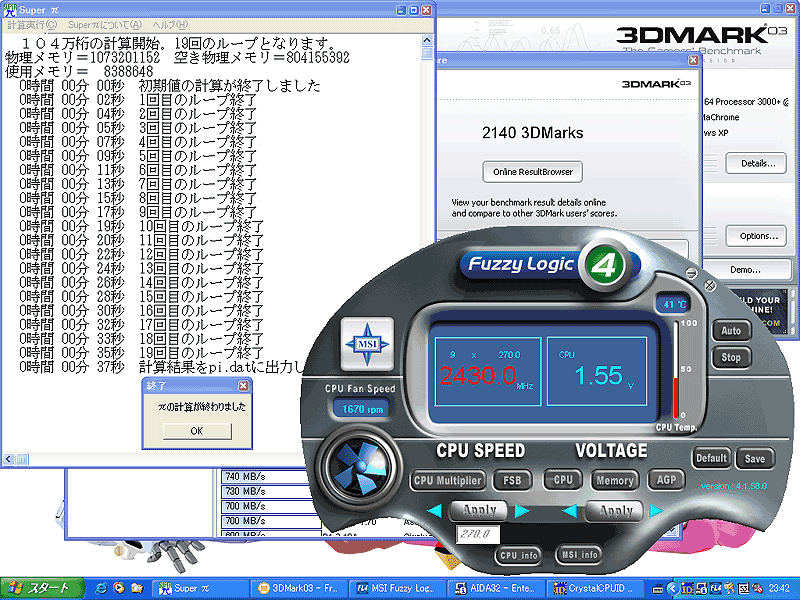Viewport: 800px width, 600px height.
Task: Click the Super π title bar icon
Action: pos(10,9)
